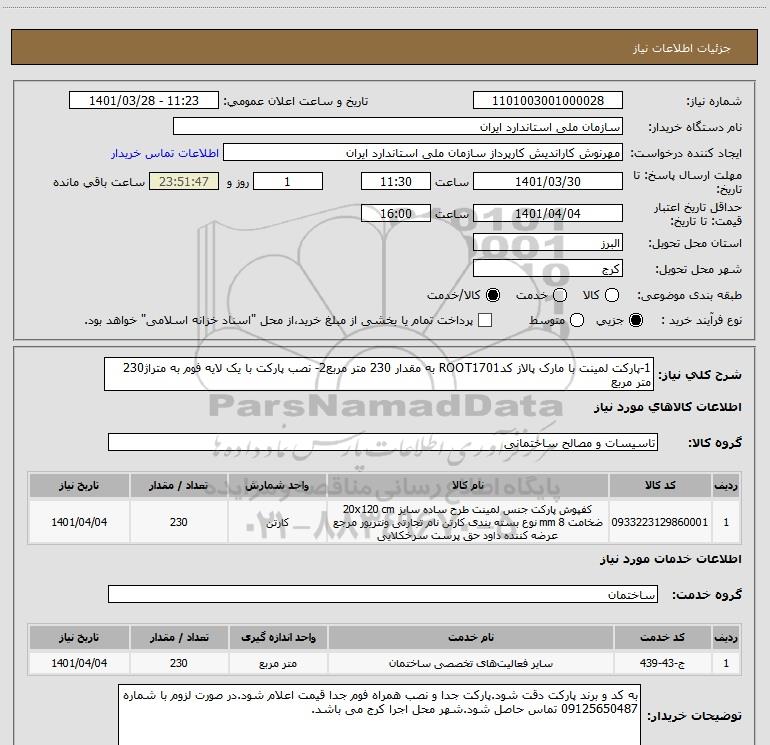Click the goods group field تاسیسات و مصالح ساختمانی
Viewport: 770px width, 745px height.
[x=383, y=442]
